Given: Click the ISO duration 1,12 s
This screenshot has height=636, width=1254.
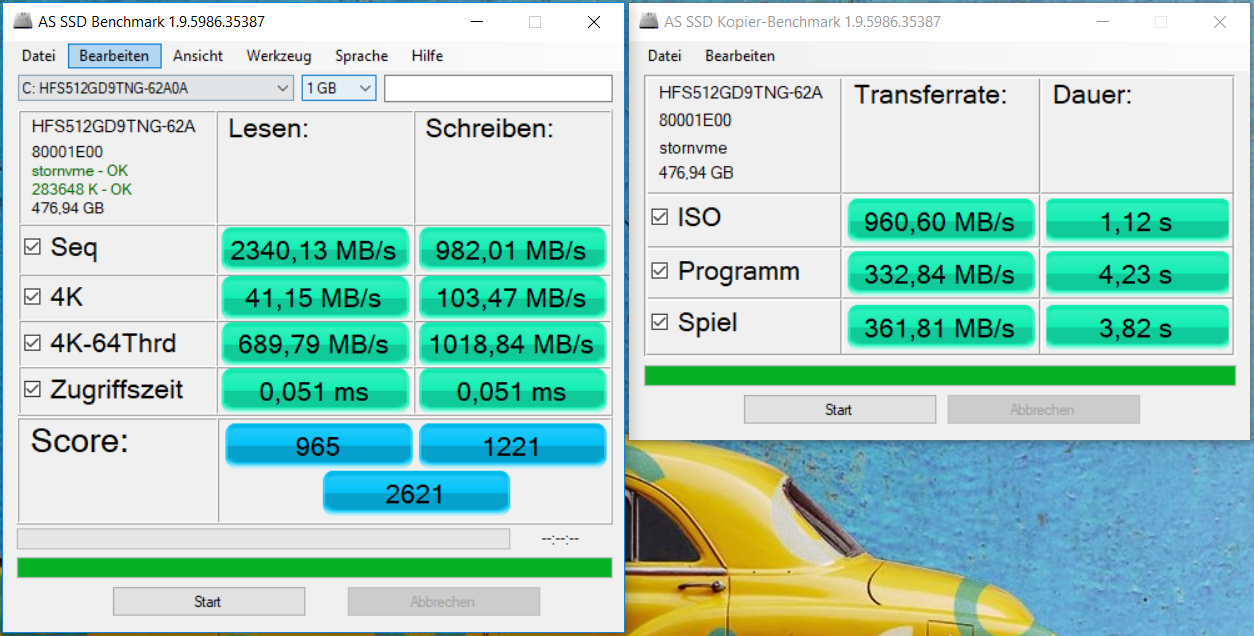Looking at the screenshot, I should [x=1137, y=221].
